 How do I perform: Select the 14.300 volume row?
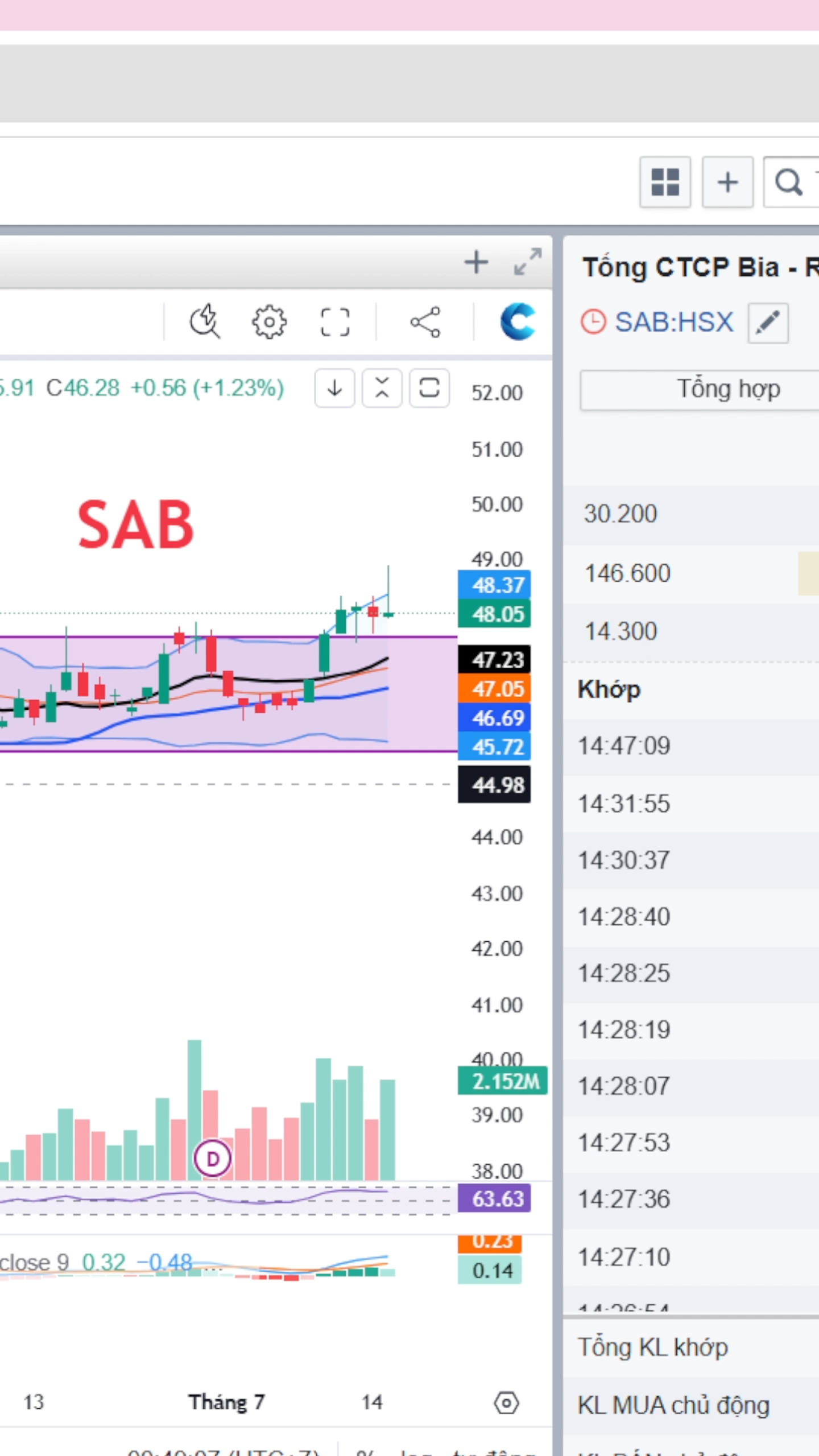tap(691, 632)
